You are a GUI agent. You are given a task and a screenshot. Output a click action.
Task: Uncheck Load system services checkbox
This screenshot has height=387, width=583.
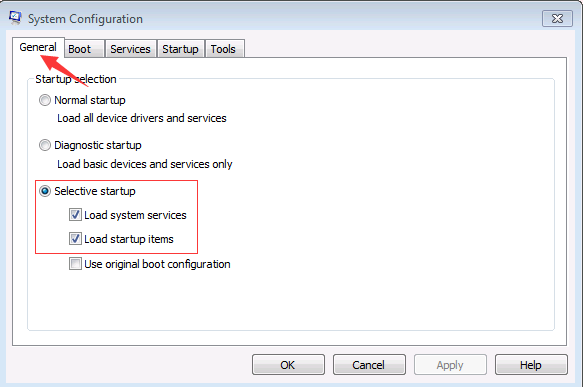[75, 215]
